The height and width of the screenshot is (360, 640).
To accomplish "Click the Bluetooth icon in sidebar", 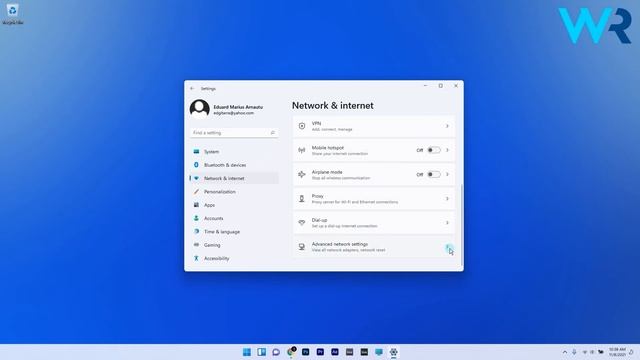I will [196, 165].
